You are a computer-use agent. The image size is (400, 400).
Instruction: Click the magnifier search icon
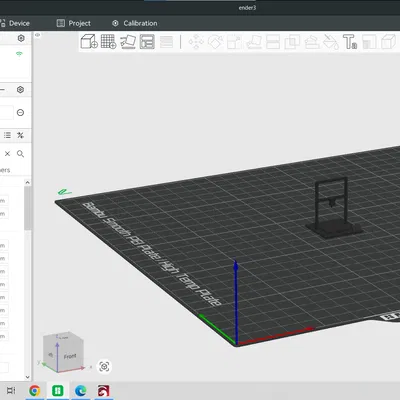click(20, 154)
